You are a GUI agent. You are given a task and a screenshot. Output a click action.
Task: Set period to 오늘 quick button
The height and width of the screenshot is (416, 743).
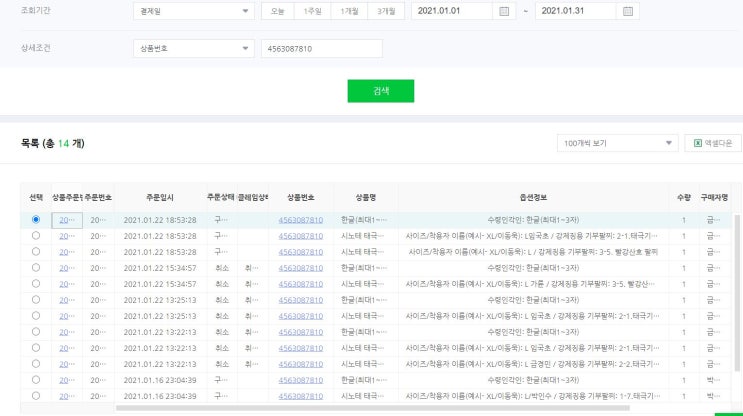pos(278,11)
